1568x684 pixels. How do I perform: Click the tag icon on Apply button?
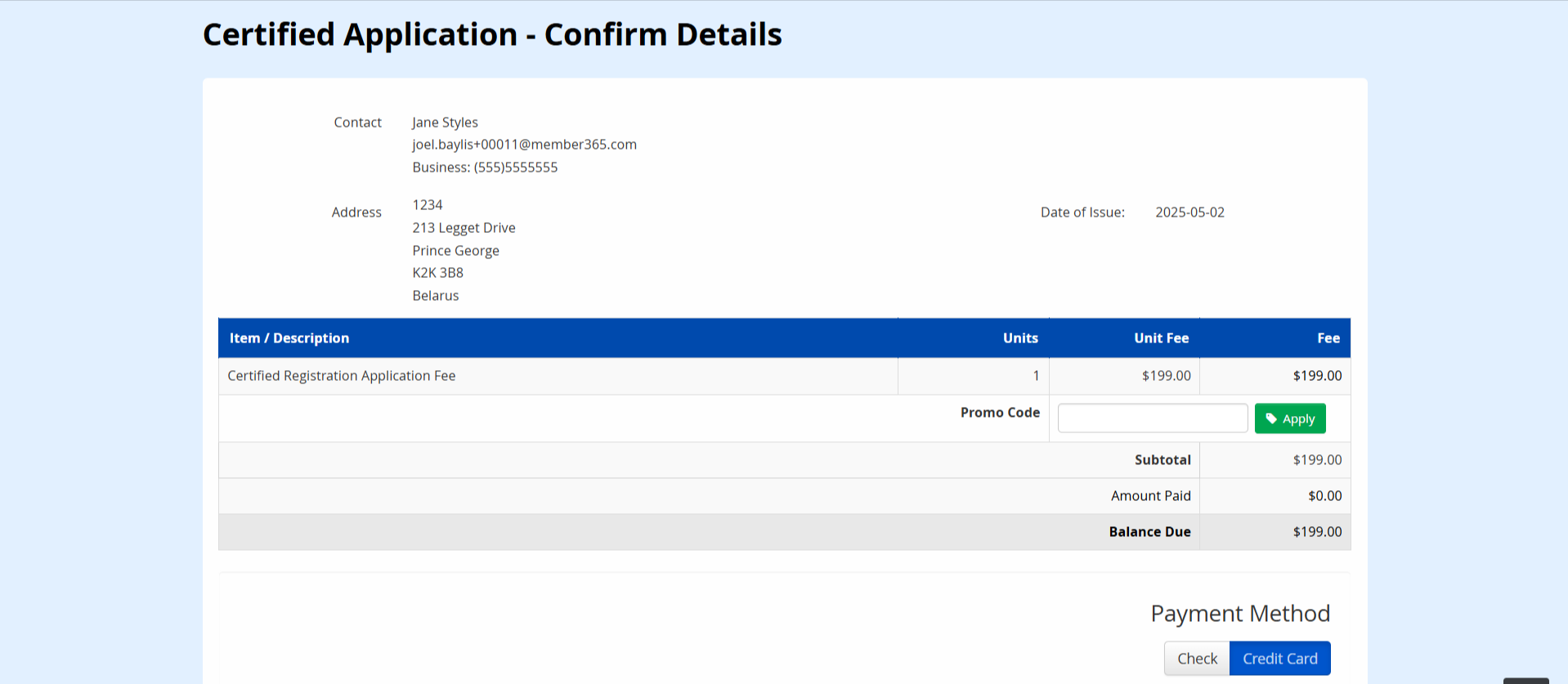1271,418
